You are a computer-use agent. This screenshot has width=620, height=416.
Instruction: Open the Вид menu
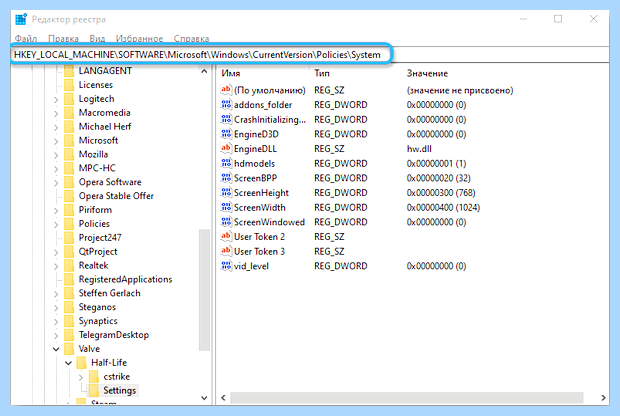tap(97, 39)
